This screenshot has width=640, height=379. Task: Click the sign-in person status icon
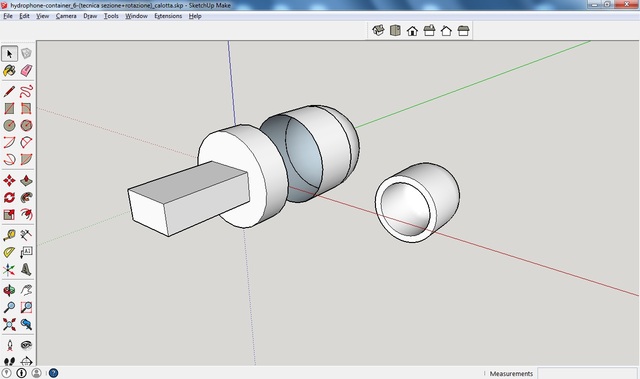pos(36,372)
